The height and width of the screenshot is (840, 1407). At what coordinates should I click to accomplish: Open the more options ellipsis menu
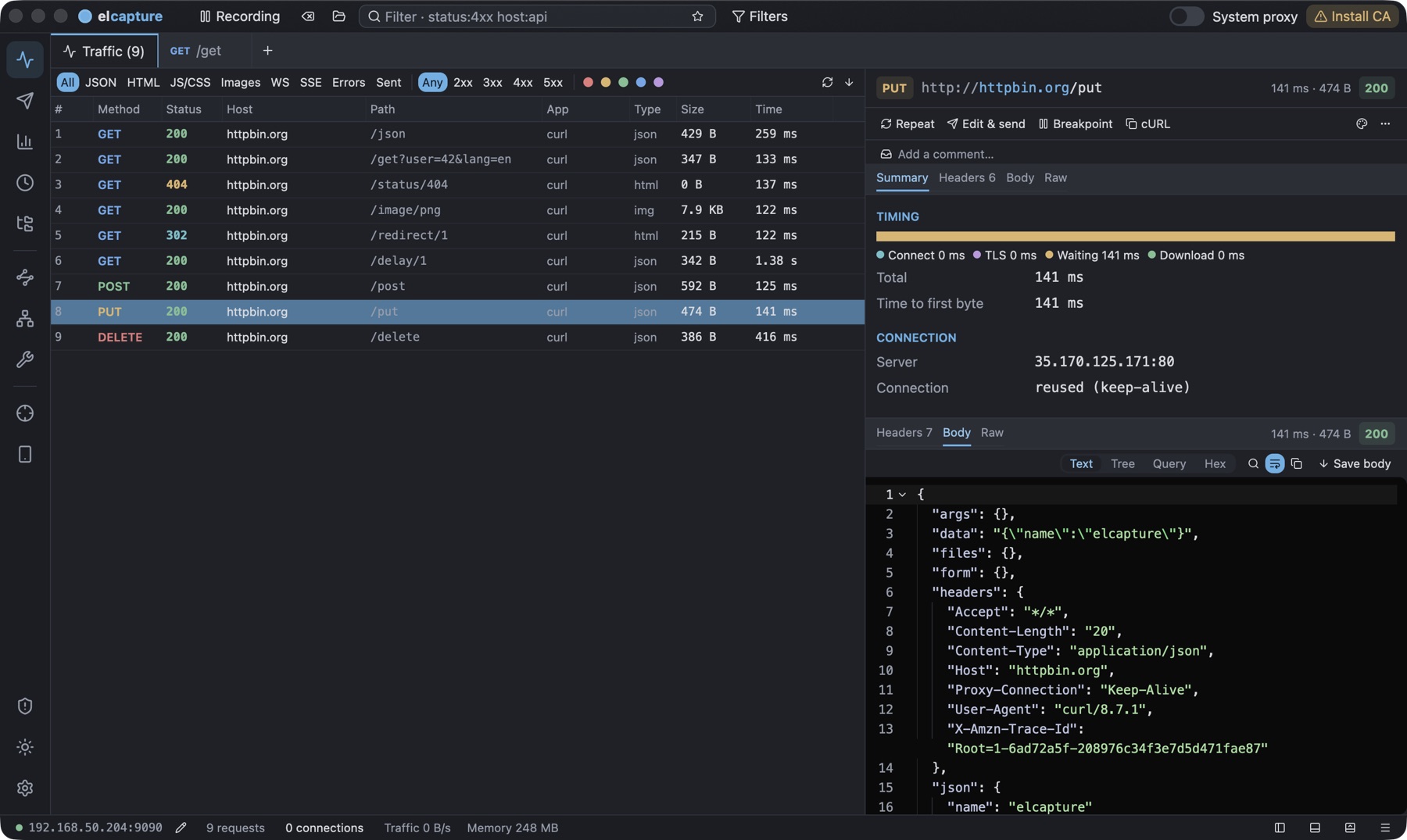1385,123
